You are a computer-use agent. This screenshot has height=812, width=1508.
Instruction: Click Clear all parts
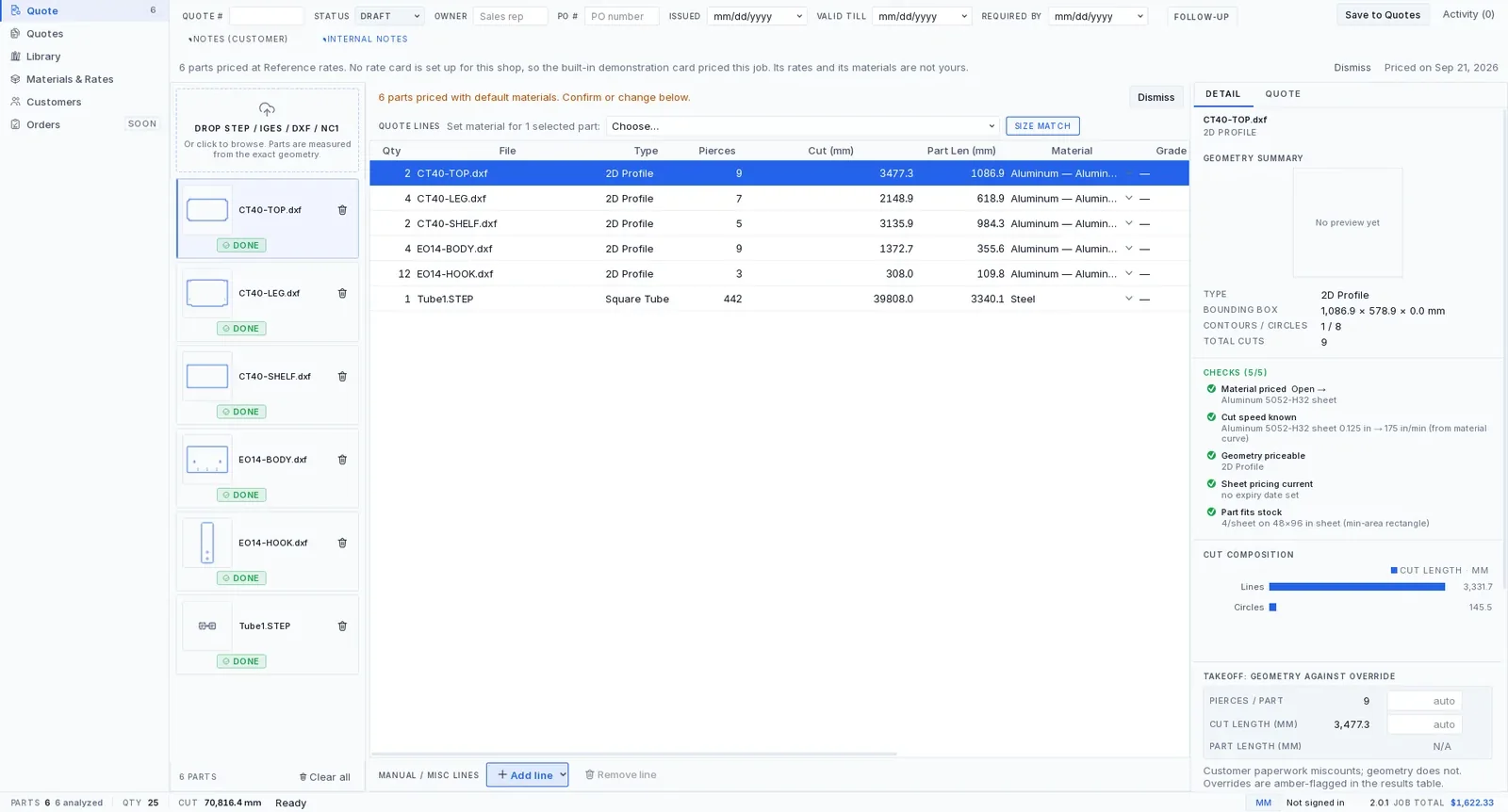click(325, 777)
